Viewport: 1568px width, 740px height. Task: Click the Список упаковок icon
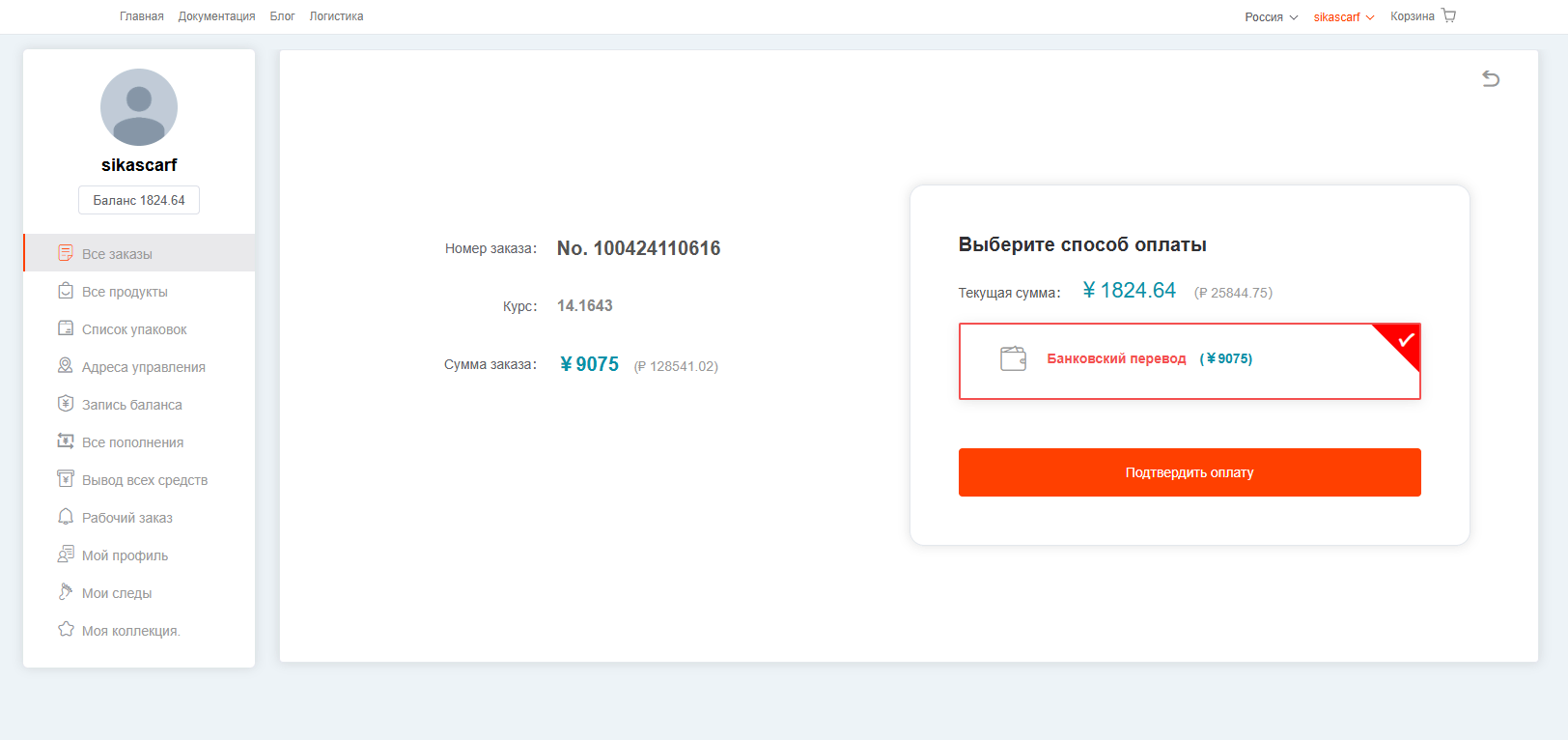[x=66, y=328]
